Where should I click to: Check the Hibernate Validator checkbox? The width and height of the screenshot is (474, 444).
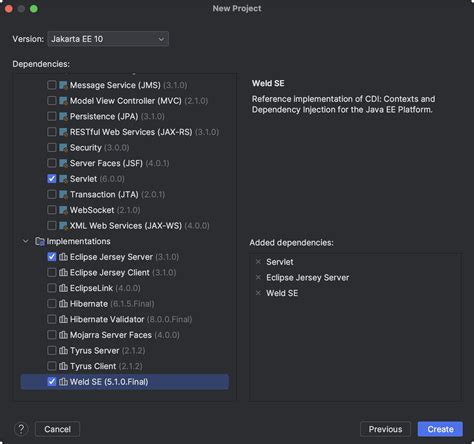point(52,319)
